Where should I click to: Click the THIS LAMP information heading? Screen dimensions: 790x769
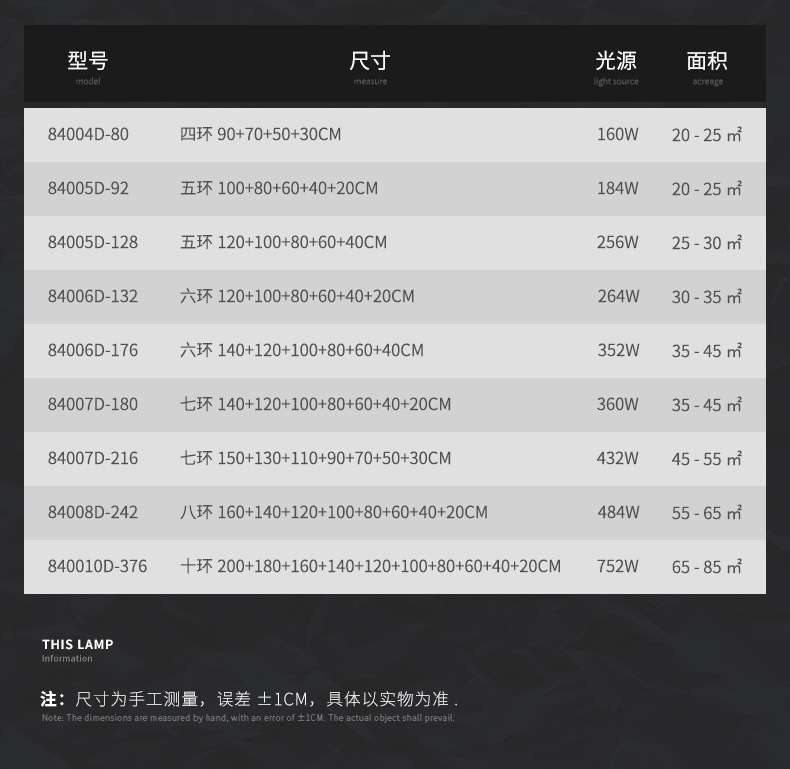click(77, 645)
